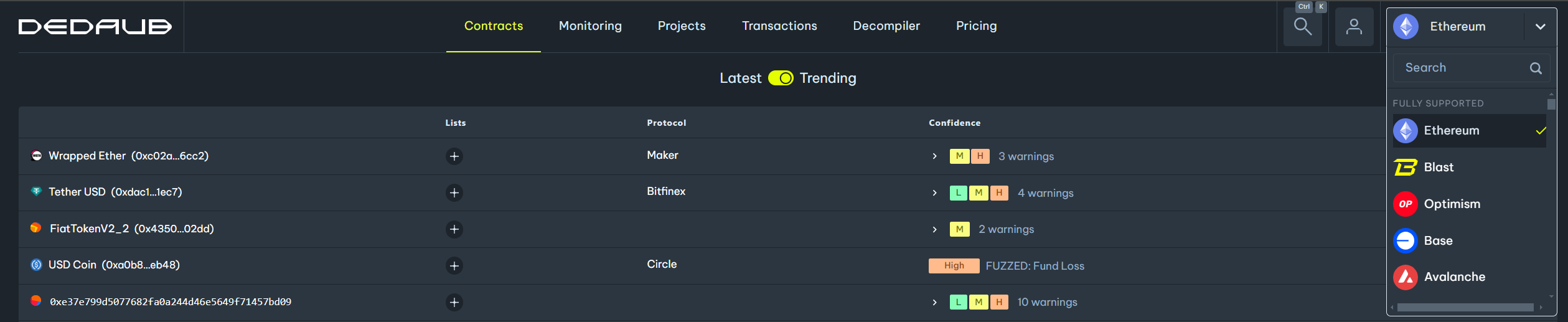Open the Monitoring tab
The width and height of the screenshot is (1568, 322).
point(590,26)
